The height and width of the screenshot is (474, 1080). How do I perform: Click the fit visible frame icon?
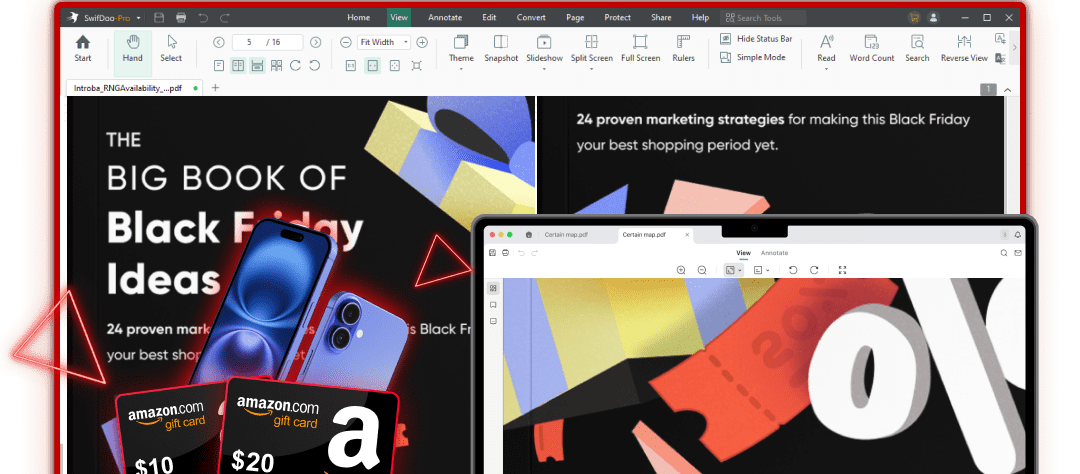417,65
